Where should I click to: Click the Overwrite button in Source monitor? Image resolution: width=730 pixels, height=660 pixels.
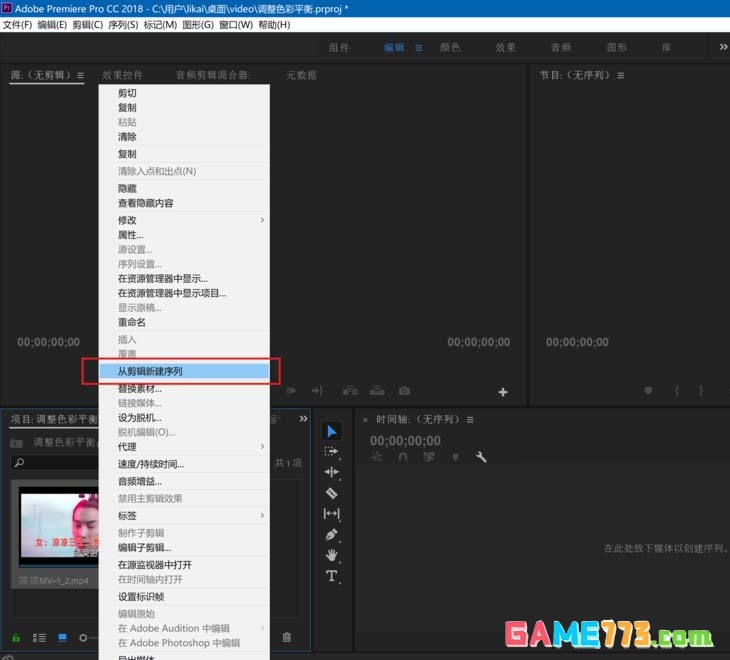pos(377,391)
